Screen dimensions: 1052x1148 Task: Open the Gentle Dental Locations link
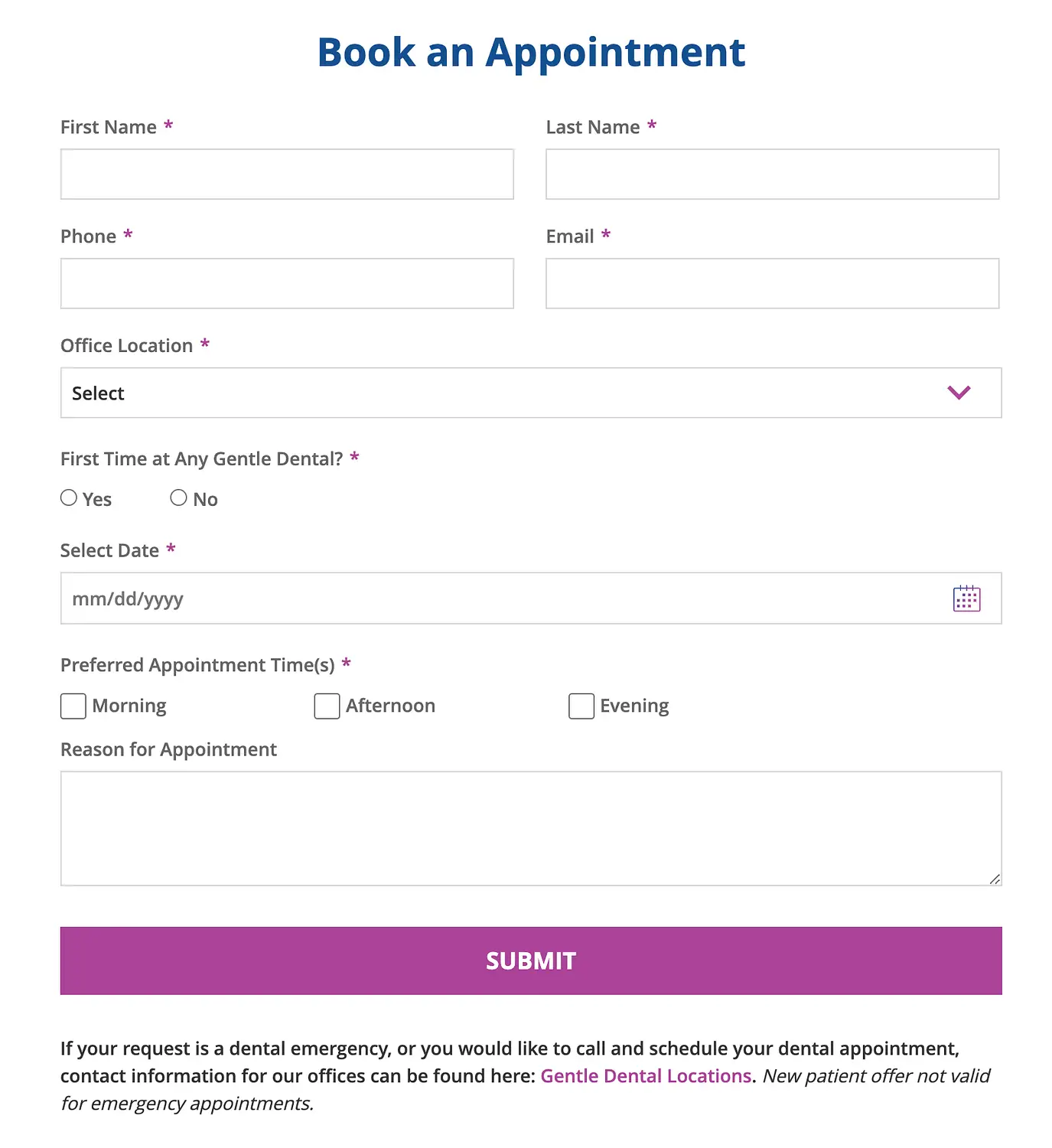coord(646,1075)
